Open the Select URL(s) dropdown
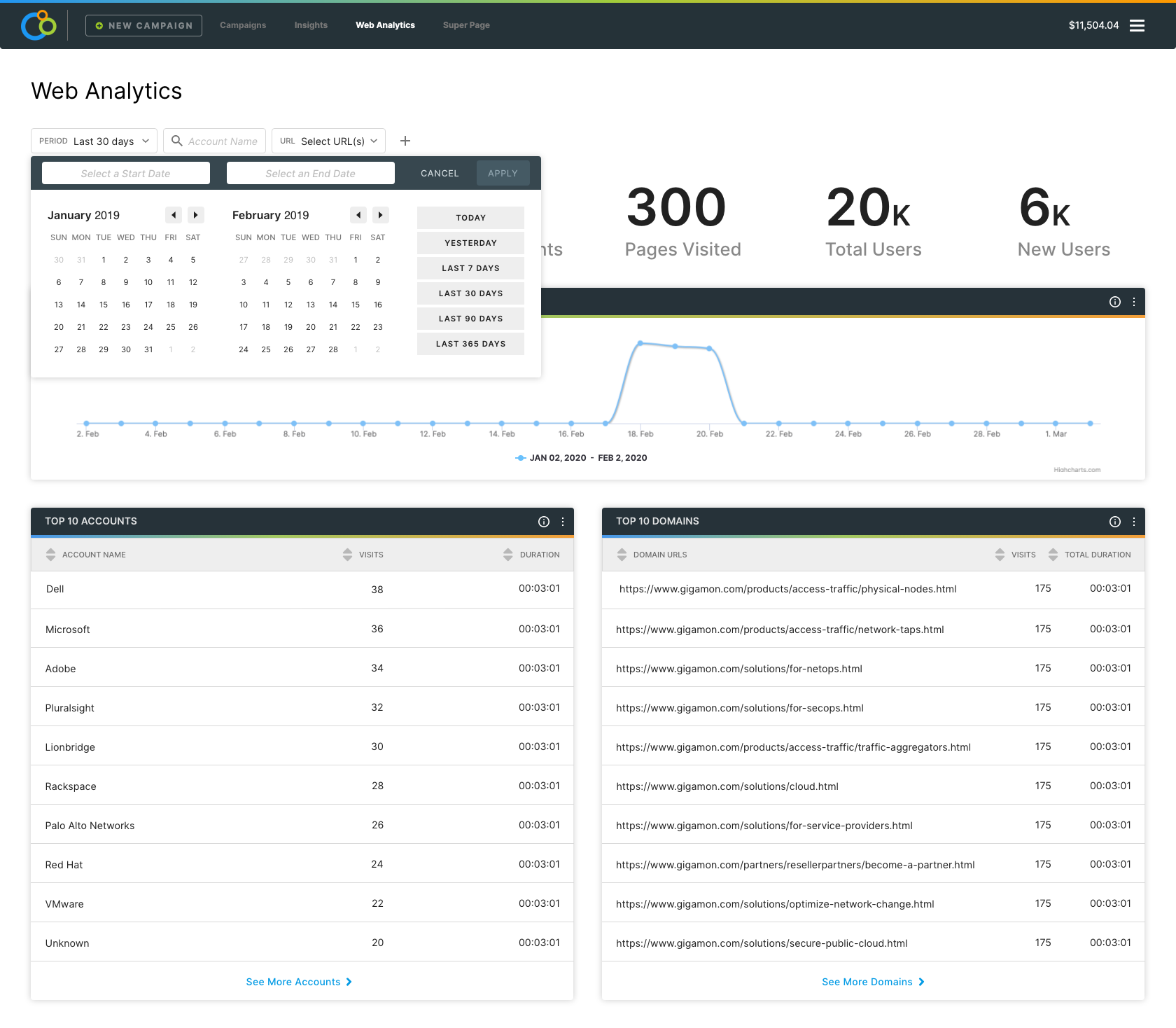The height and width of the screenshot is (1028, 1176). pyautogui.click(x=328, y=141)
